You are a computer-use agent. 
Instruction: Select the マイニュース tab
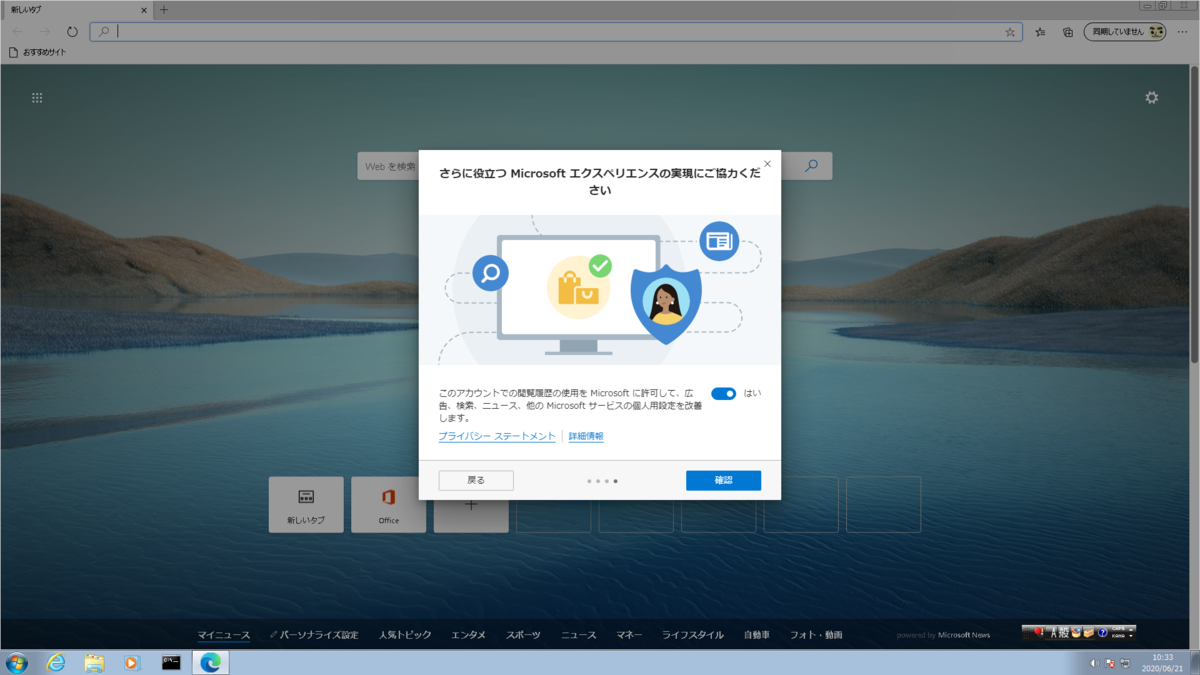click(224, 635)
